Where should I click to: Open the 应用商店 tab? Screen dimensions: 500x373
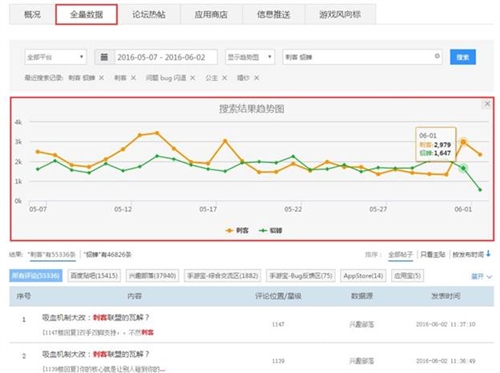coord(211,14)
